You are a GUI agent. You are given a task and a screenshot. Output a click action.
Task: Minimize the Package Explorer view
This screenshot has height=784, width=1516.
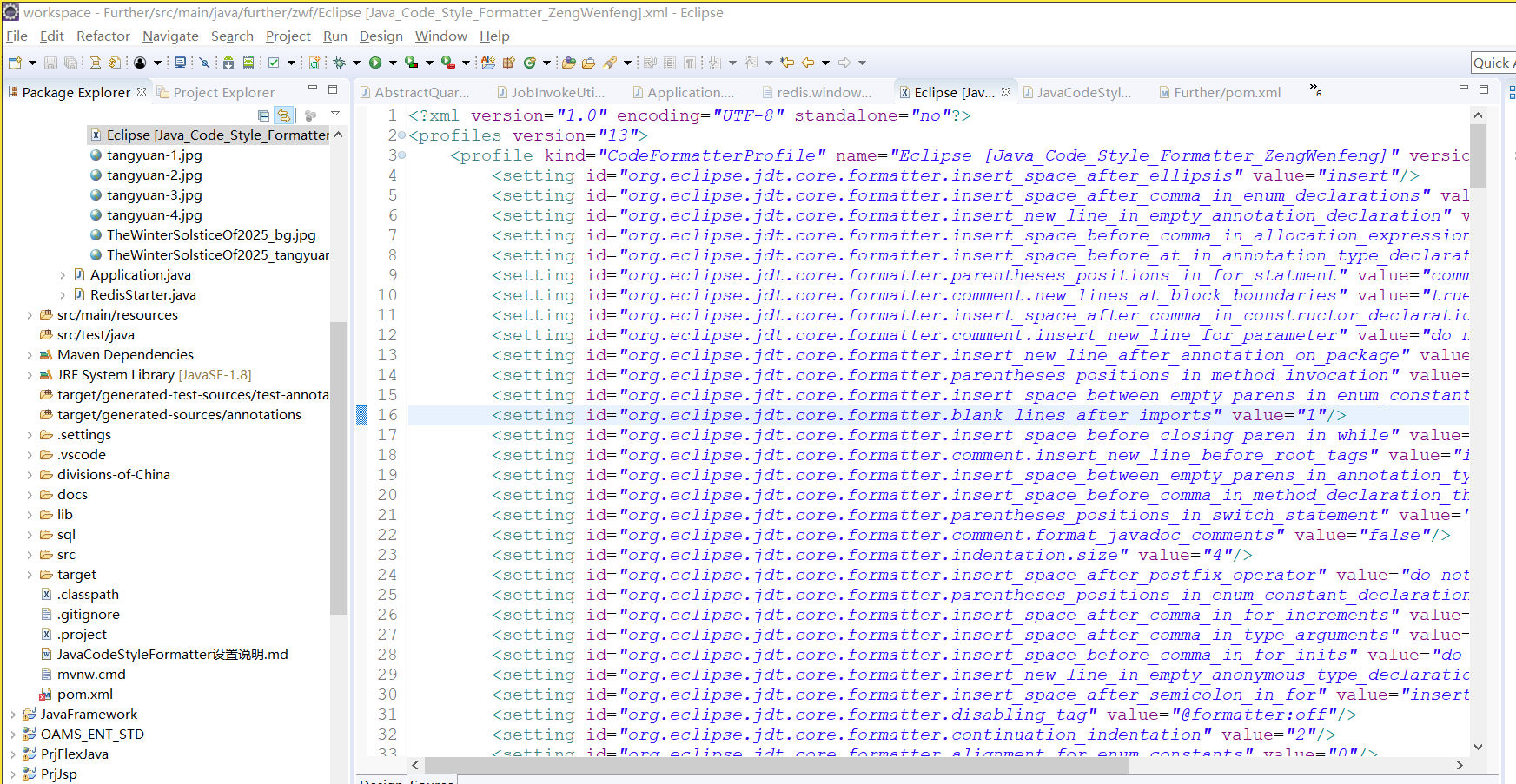pos(313,89)
